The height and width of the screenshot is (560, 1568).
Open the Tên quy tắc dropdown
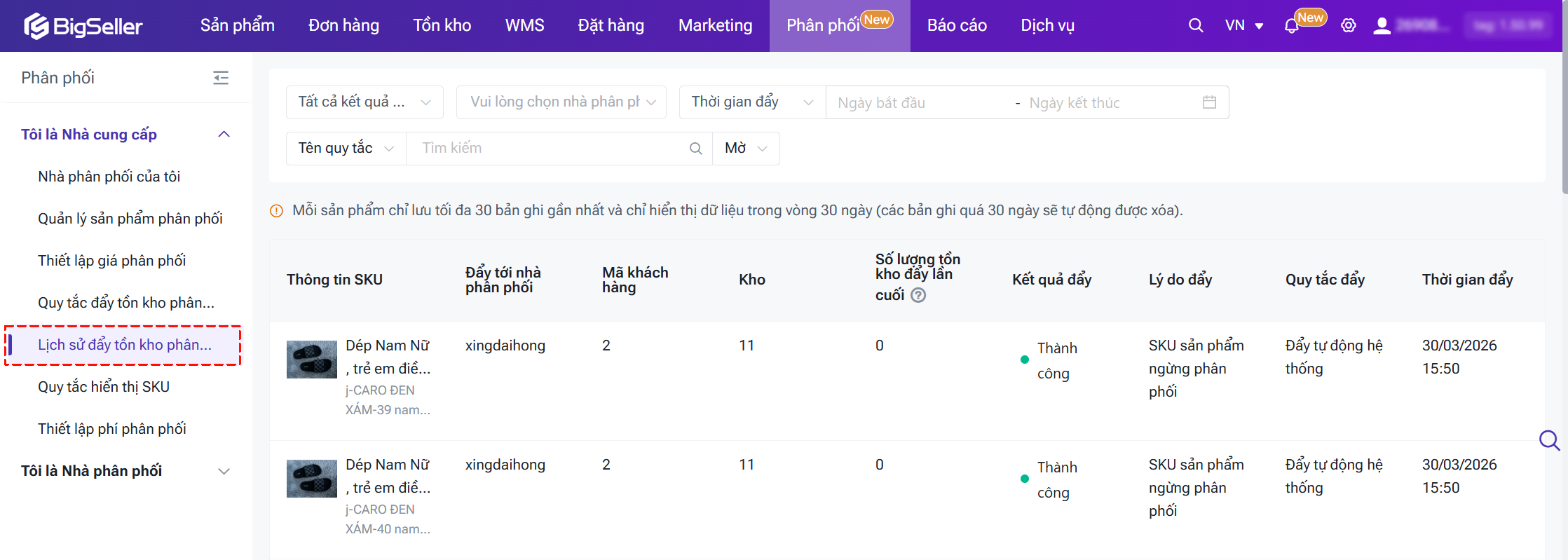pyautogui.click(x=346, y=149)
